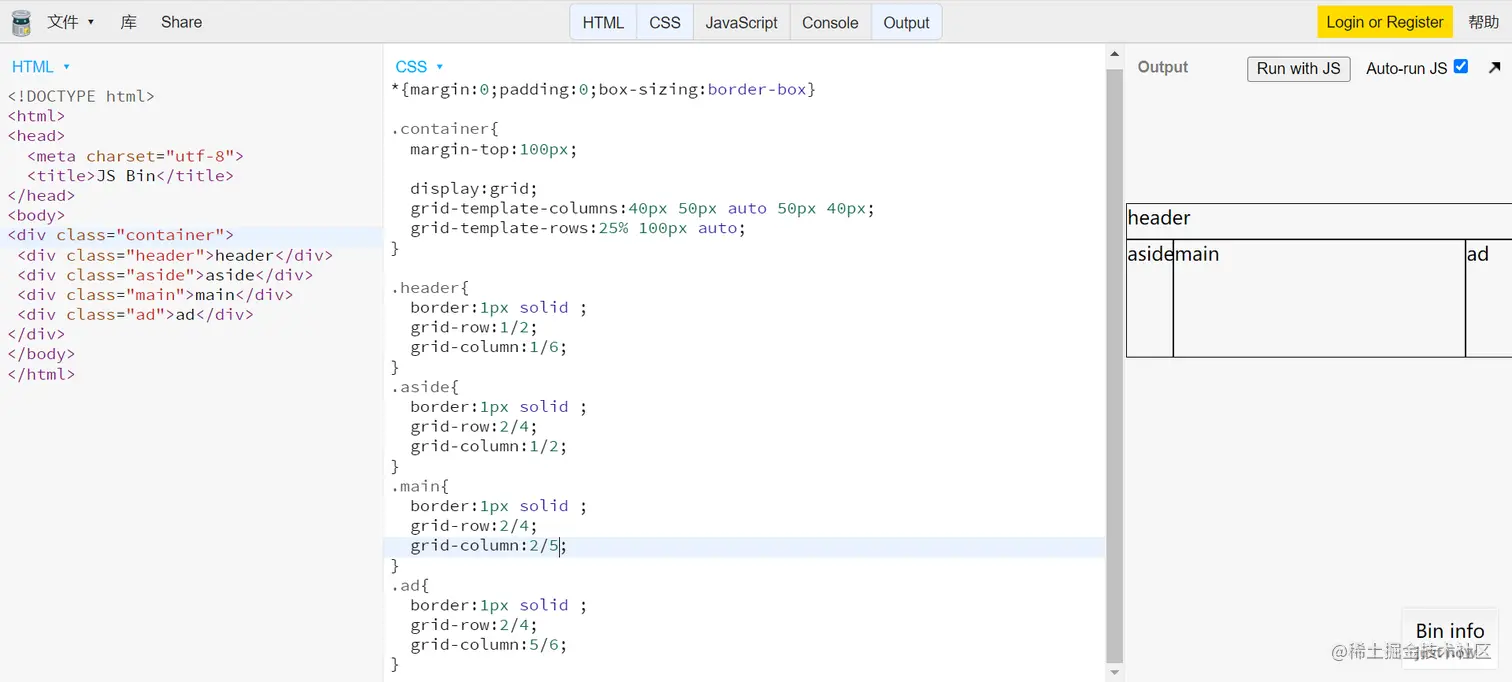Image resolution: width=1512 pixels, height=682 pixels.
Task: Toggle the HTML panel tab
Action: coord(603,22)
